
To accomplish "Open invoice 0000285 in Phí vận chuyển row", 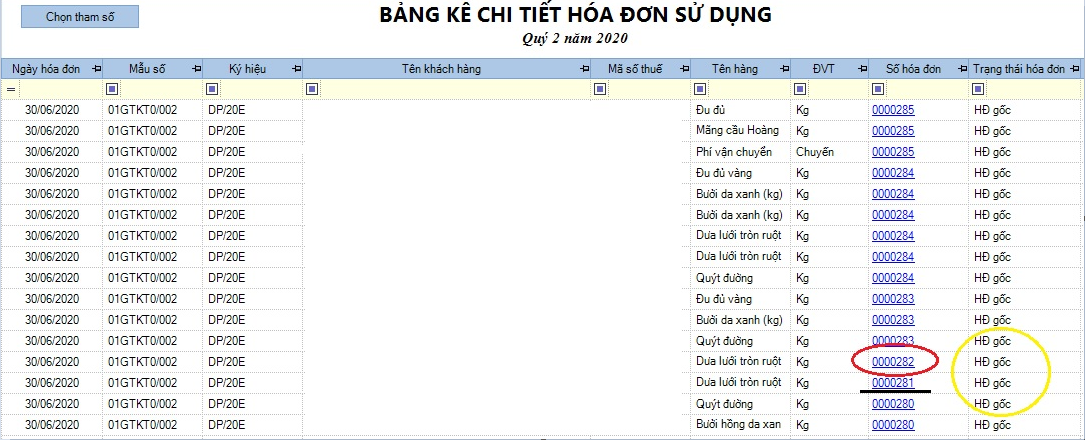I will point(893,152).
